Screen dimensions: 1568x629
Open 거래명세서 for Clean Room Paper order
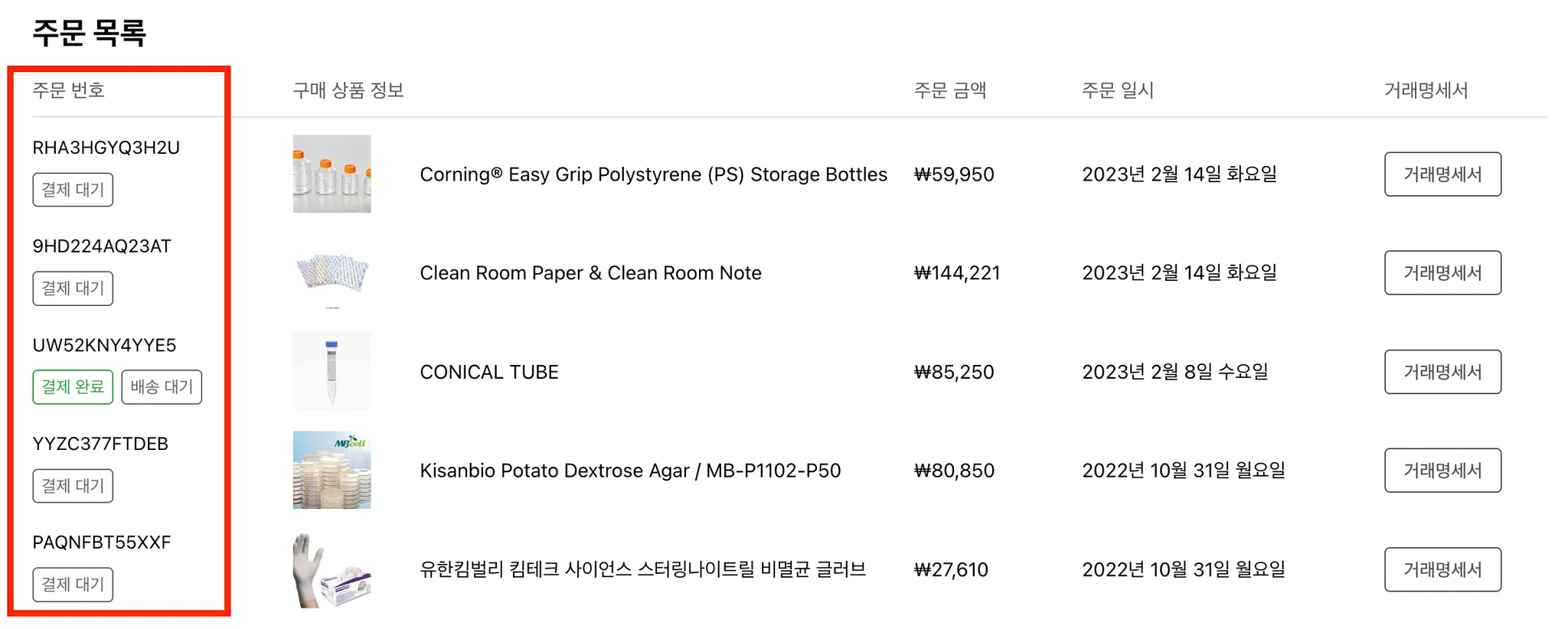pos(1442,273)
